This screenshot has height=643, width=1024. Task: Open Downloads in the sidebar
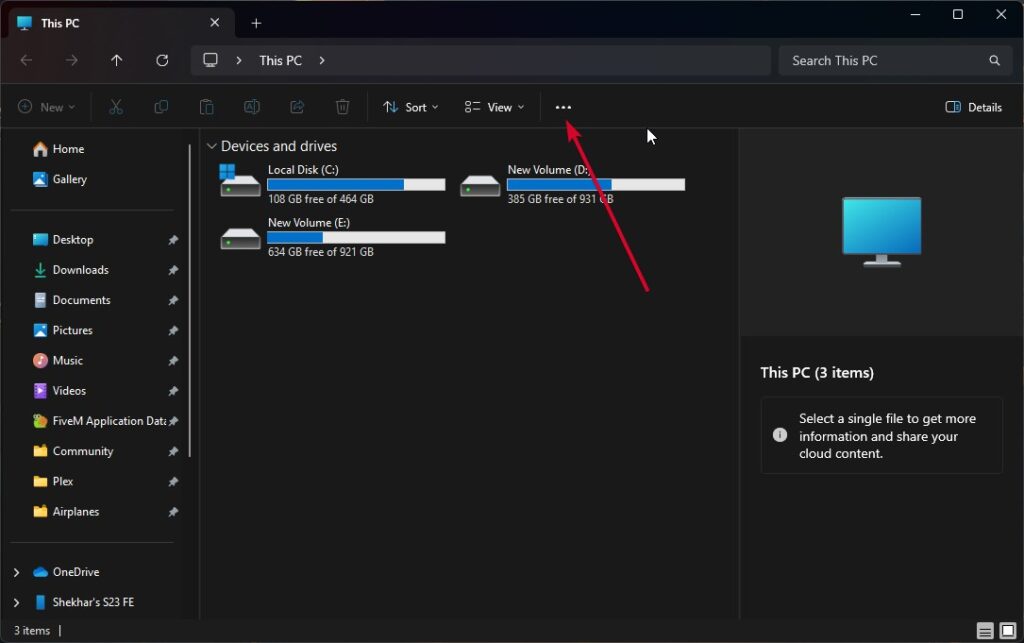(x=80, y=270)
